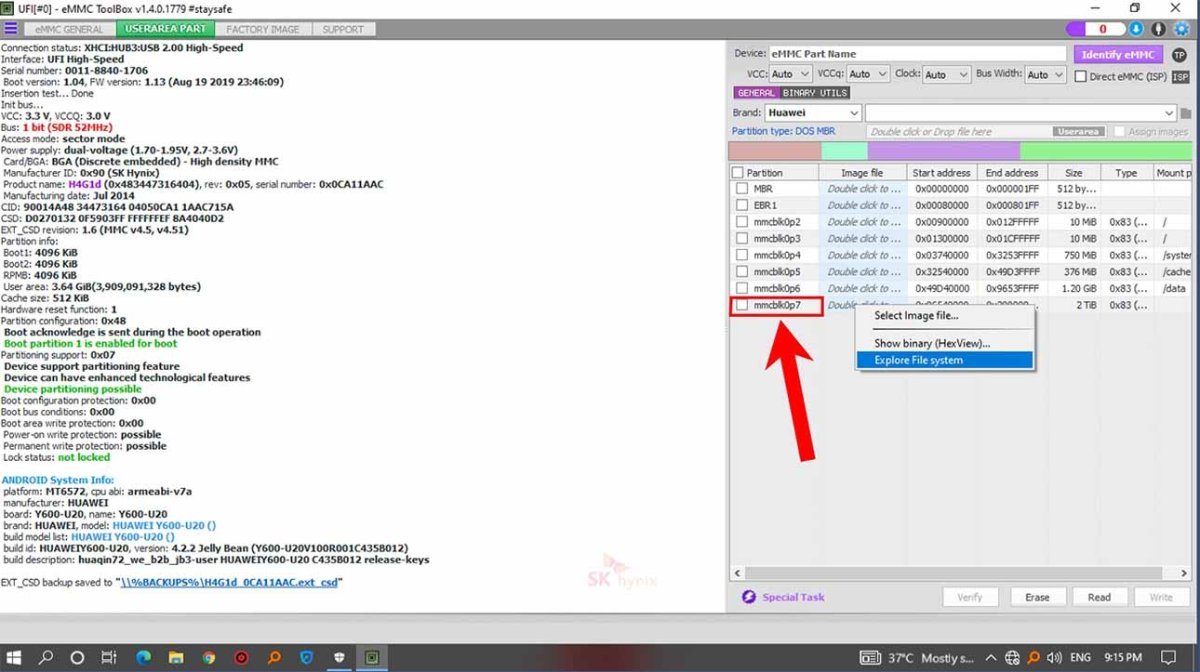This screenshot has width=1200, height=672.
Task: Open the hamburger menu icon
Action: pyautogui.click(x=11, y=29)
